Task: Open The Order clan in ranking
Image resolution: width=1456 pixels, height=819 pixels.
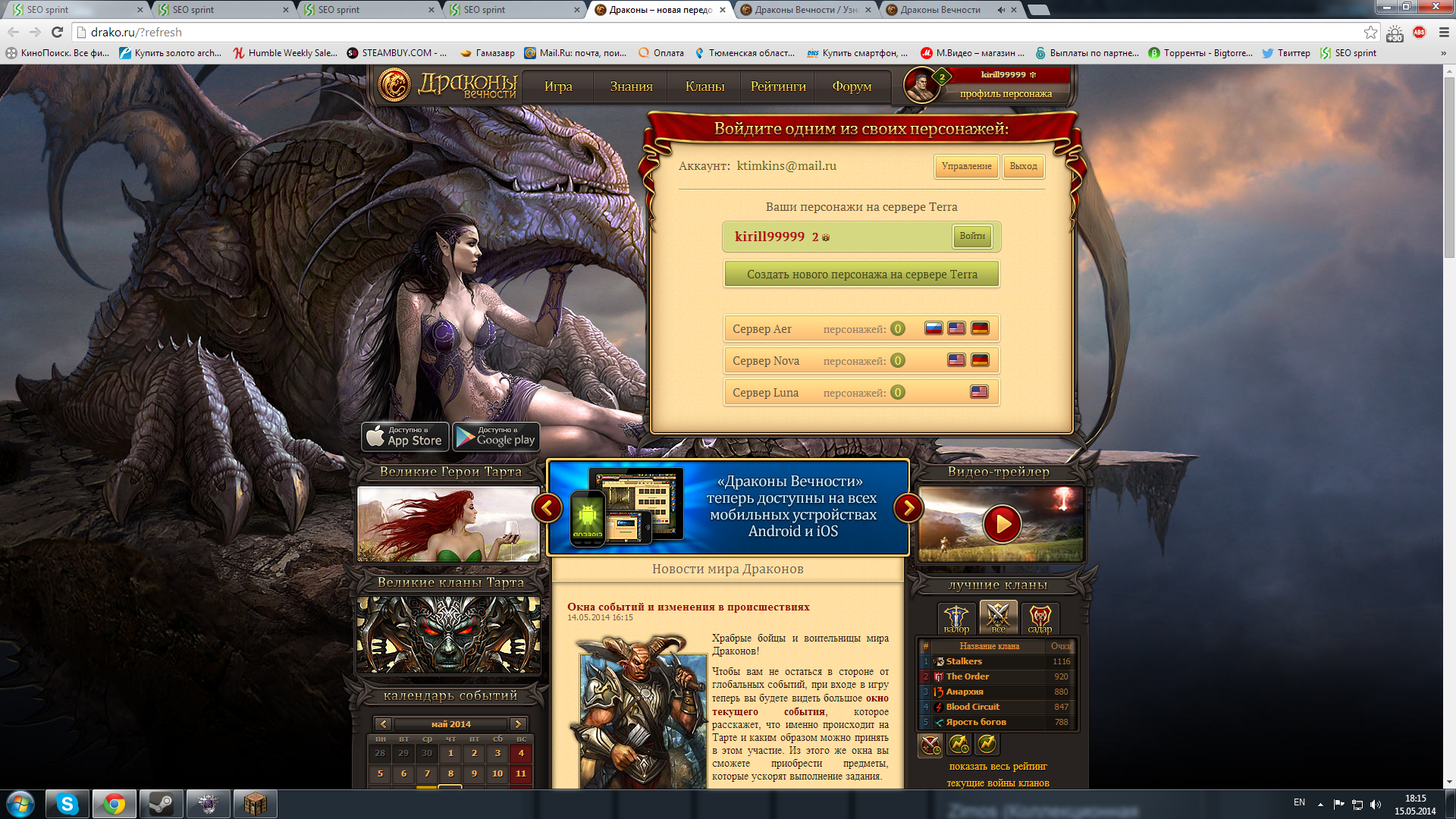Action: pyautogui.click(x=968, y=676)
